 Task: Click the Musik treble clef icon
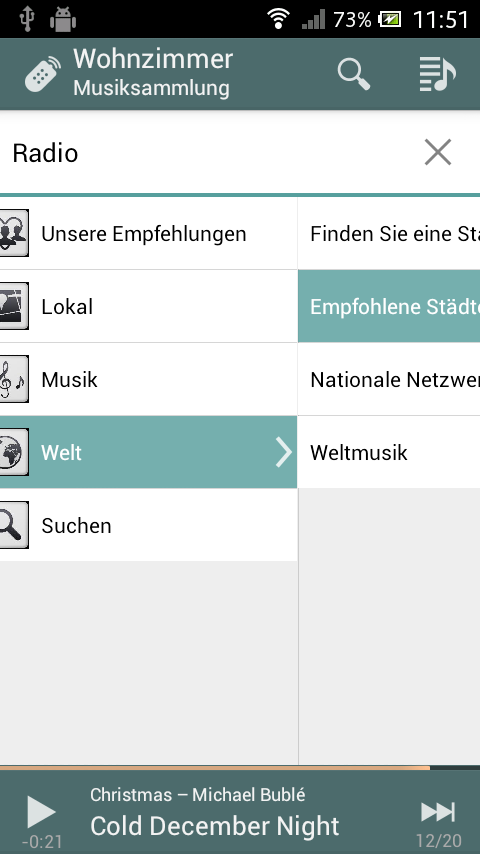(x=13, y=379)
